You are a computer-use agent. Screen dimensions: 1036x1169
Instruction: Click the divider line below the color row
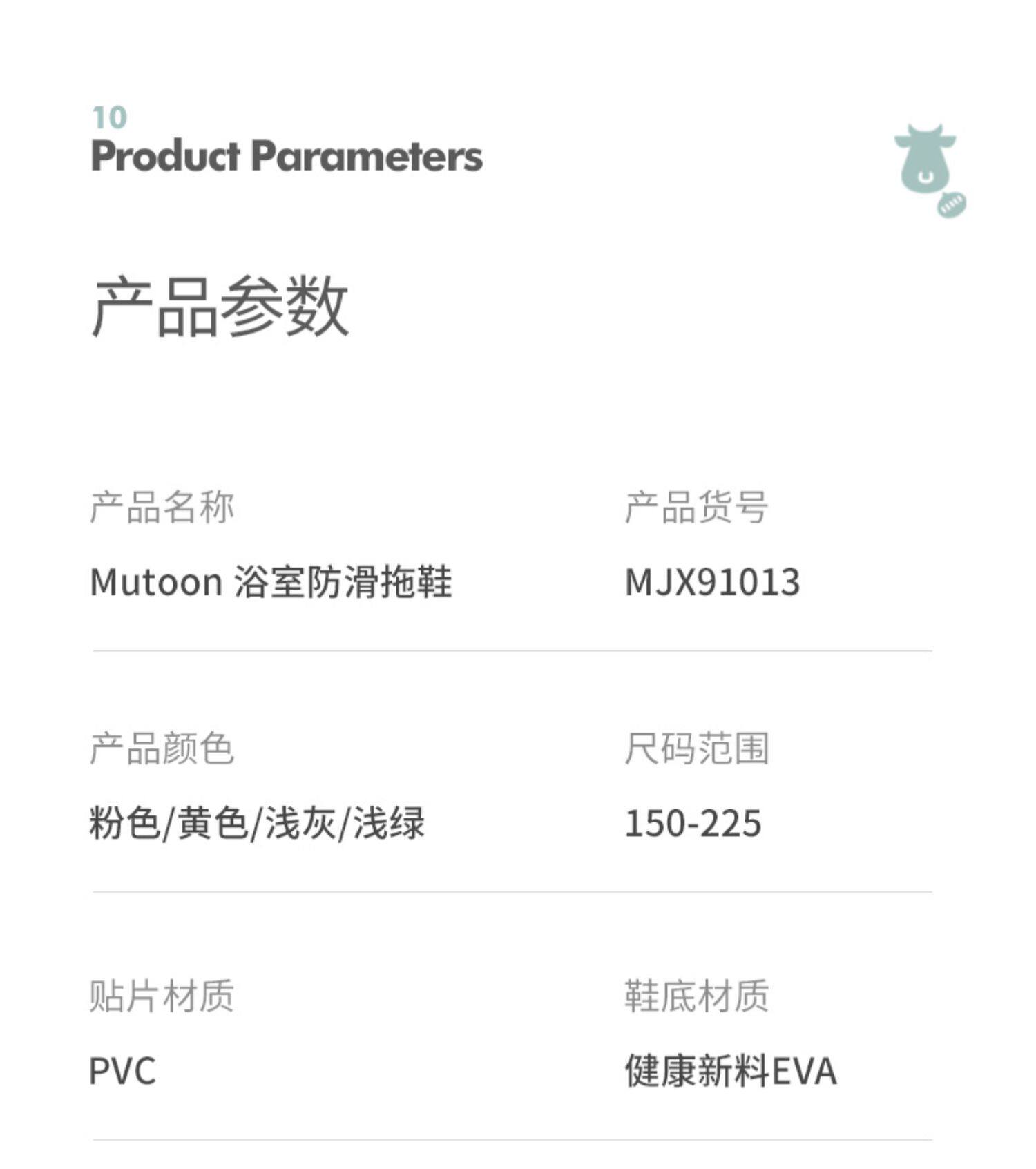click(x=512, y=892)
